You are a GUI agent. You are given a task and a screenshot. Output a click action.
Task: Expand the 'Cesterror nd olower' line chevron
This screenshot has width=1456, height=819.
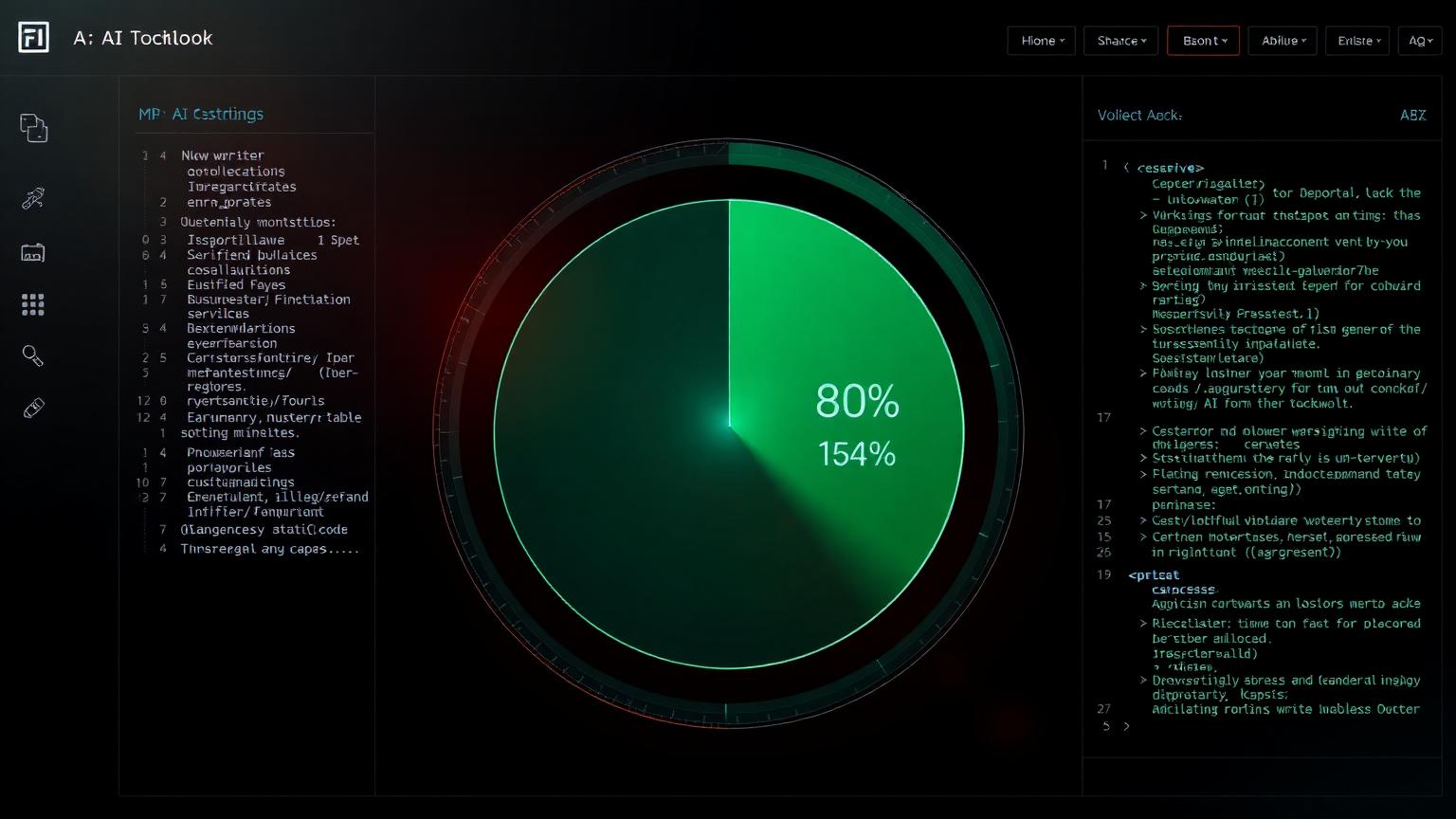click(1143, 431)
